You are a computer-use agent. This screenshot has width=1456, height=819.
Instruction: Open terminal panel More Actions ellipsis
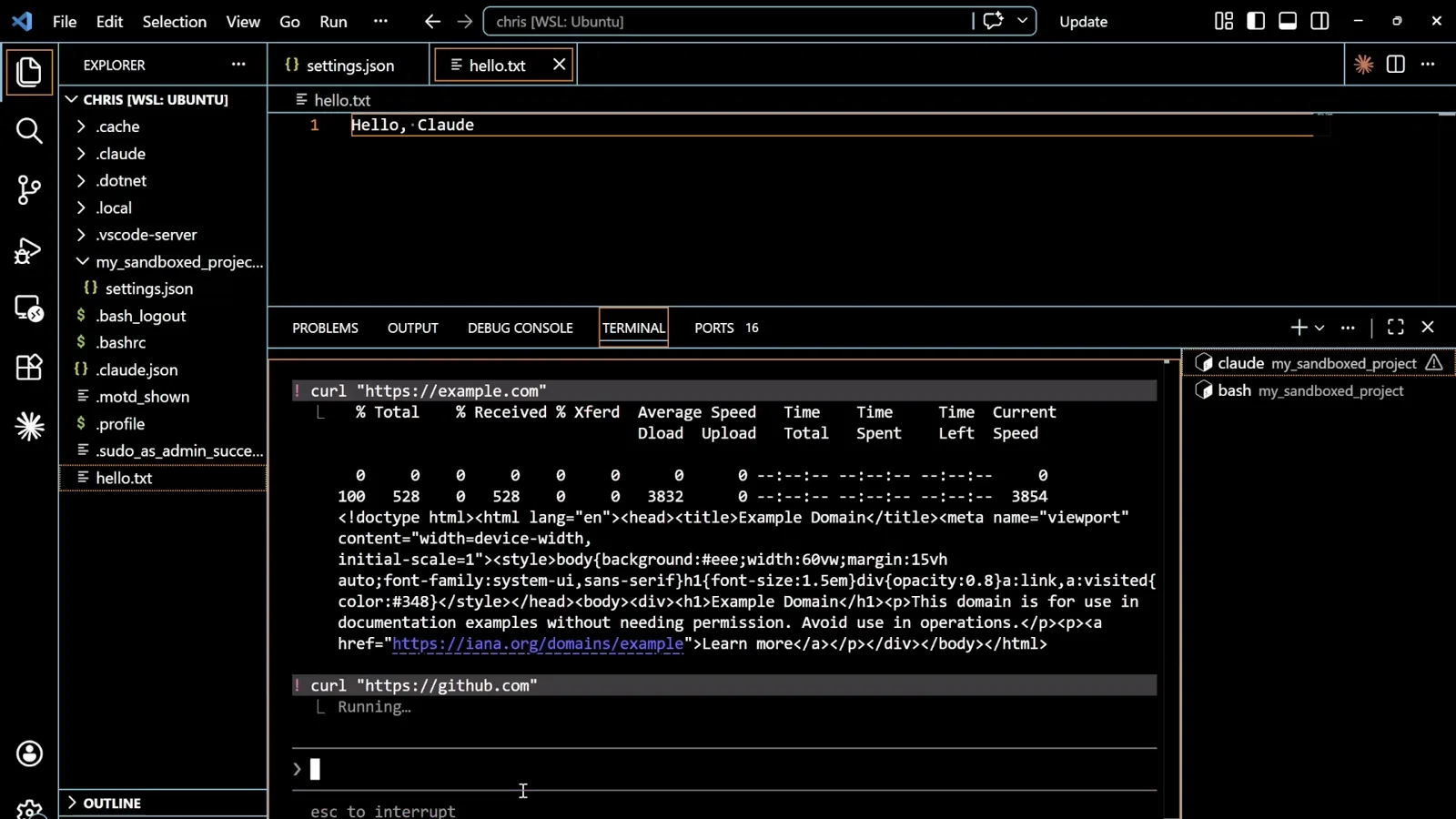point(1348,328)
